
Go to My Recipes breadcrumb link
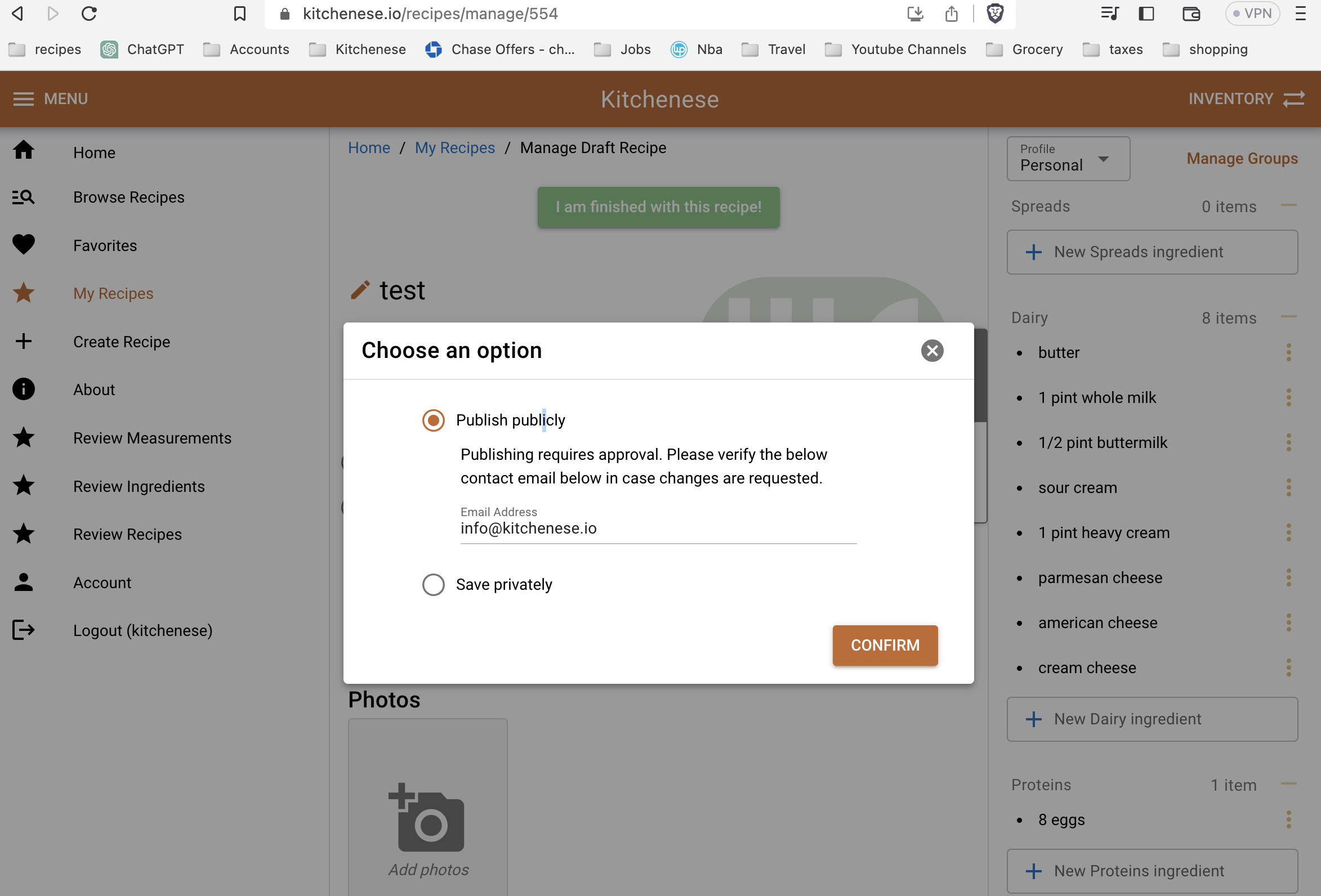pos(455,147)
